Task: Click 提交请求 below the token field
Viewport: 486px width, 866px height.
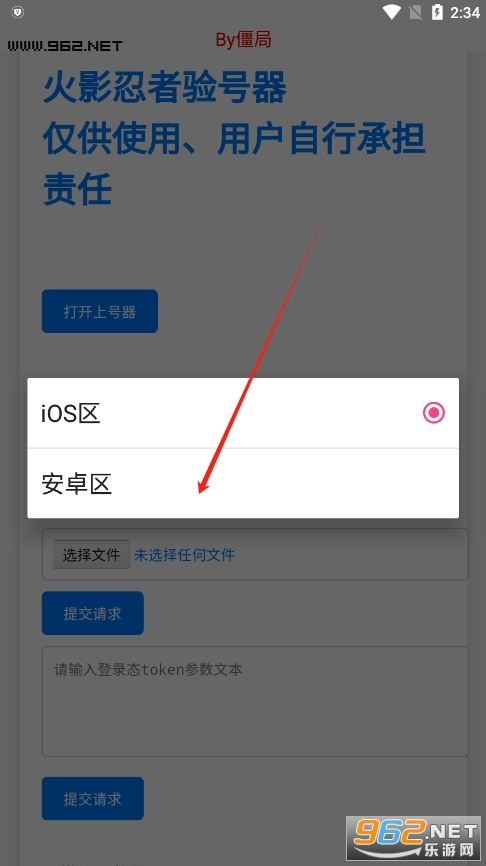Action: tap(93, 799)
